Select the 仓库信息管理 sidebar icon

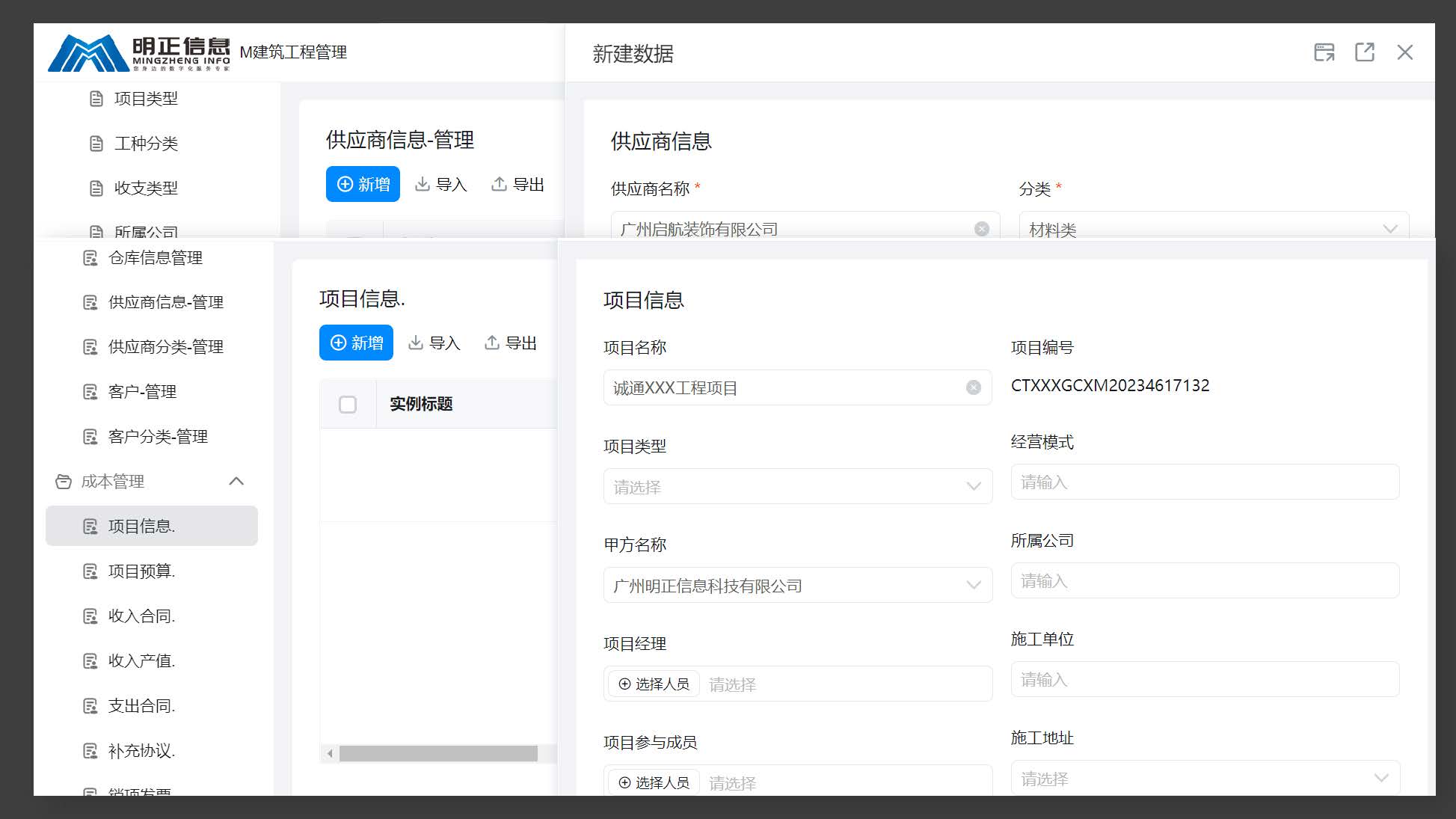(90, 258)
